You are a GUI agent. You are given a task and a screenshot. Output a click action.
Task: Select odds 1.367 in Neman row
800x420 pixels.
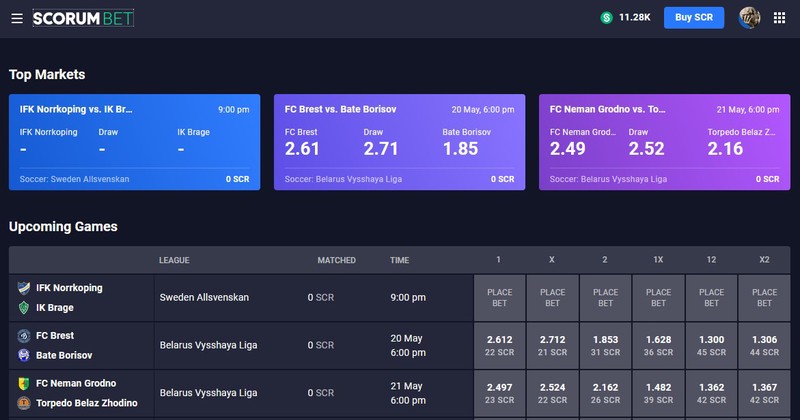[x=764, y=393]
